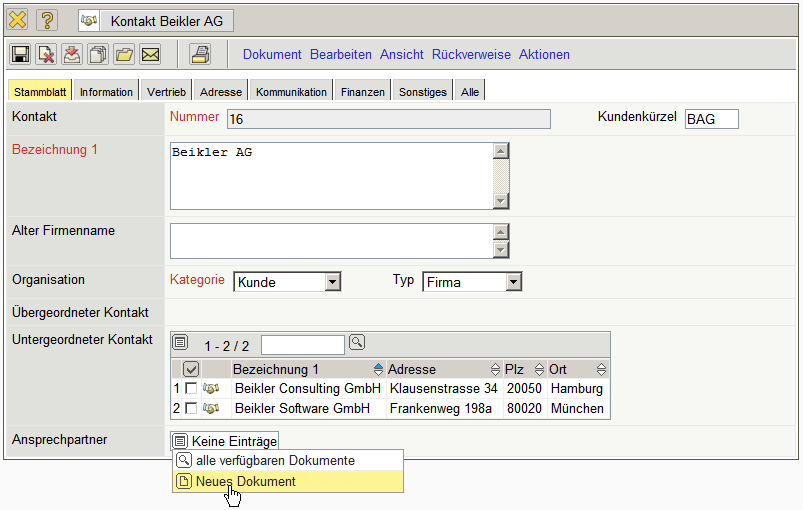Screen dimensions: 803x510
Task: Open the Rückverweise menu link
Action: [x=471, y=54]
